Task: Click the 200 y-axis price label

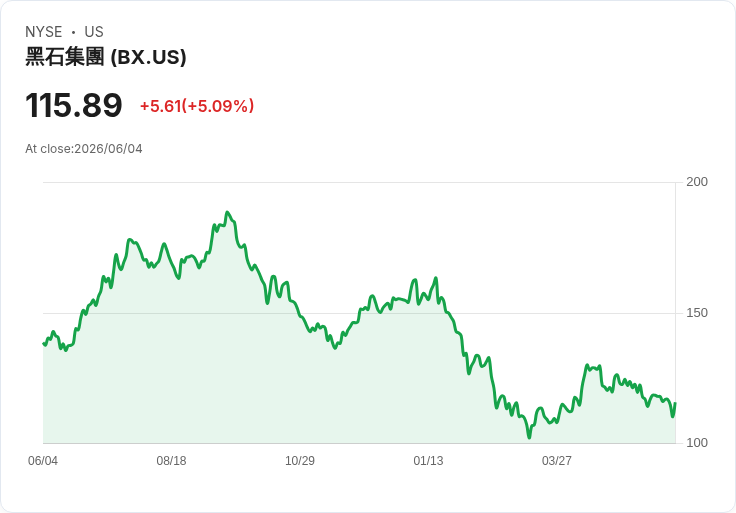Action: click(x=697, y=182)
